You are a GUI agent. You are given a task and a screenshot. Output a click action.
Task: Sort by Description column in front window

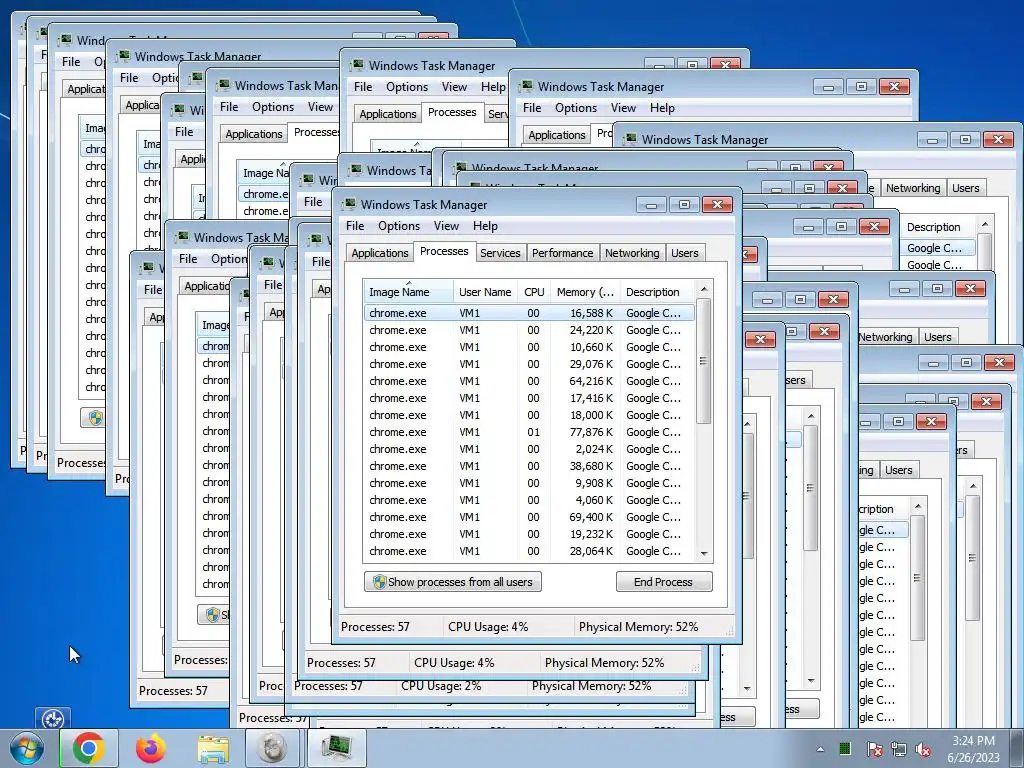coord(656,292)
